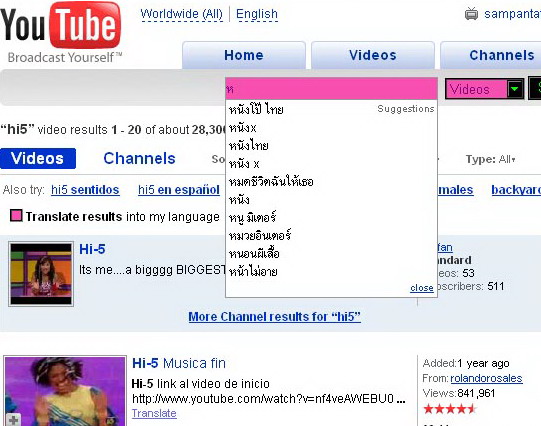The height and width of the screenshot is (426, 541).
Task: Click the YouTube logo
Action: [61, 32]
